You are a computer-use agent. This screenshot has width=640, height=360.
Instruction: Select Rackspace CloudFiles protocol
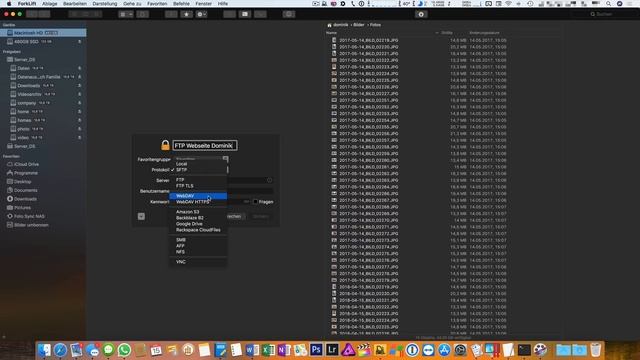pyautogui.click(x=198, y=230)
